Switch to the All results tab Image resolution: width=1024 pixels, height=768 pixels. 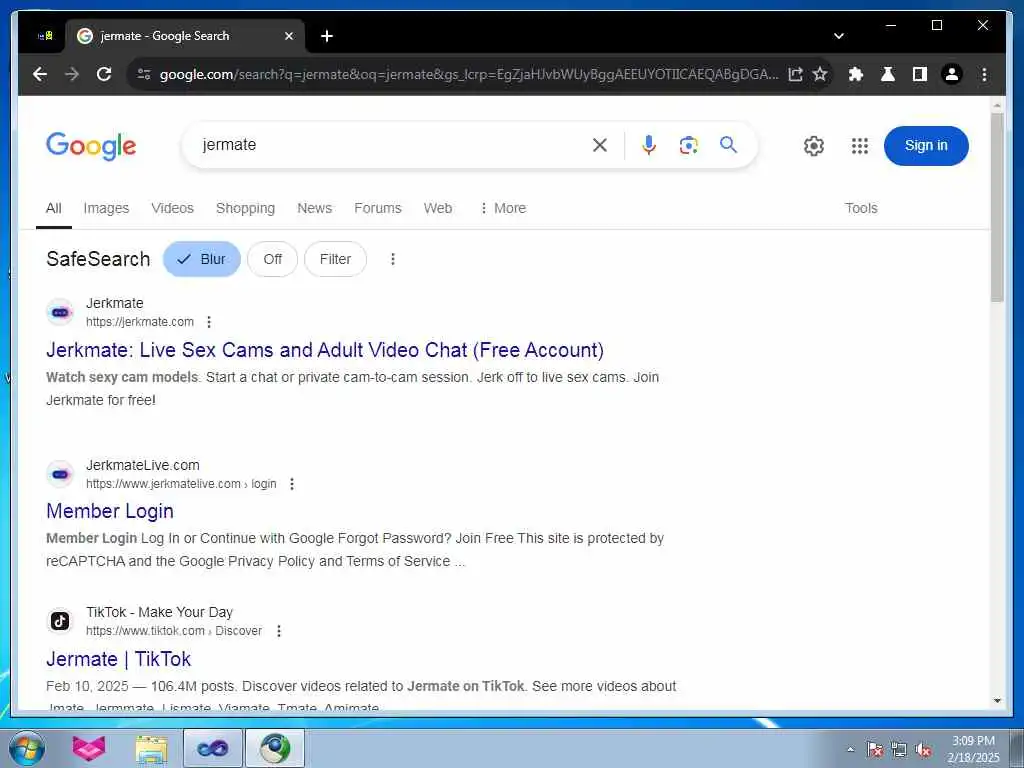click(54, 208)
